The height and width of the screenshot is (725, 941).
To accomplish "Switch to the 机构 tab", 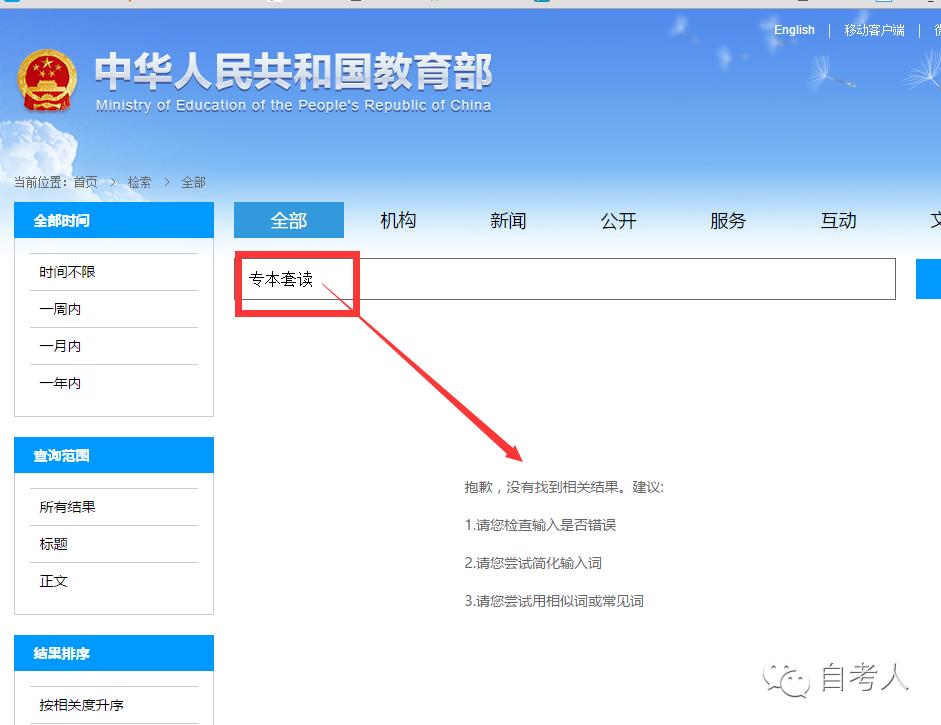I will click(398, 220).
